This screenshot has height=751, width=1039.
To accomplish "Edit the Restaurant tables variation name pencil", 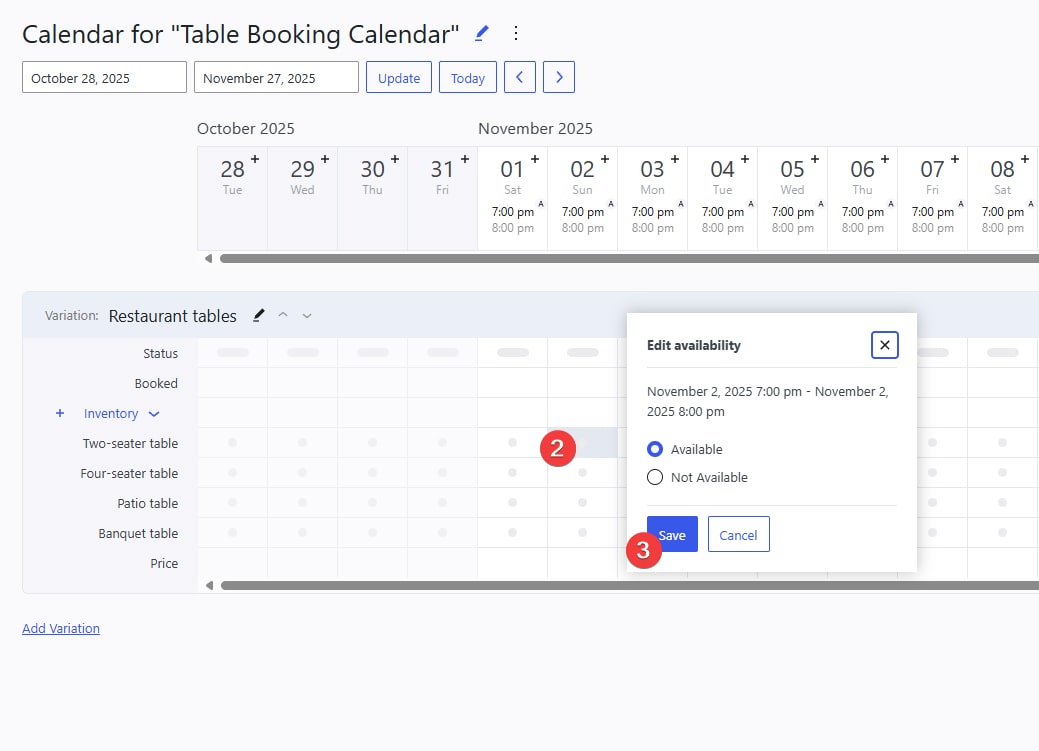I will (258, 316).
